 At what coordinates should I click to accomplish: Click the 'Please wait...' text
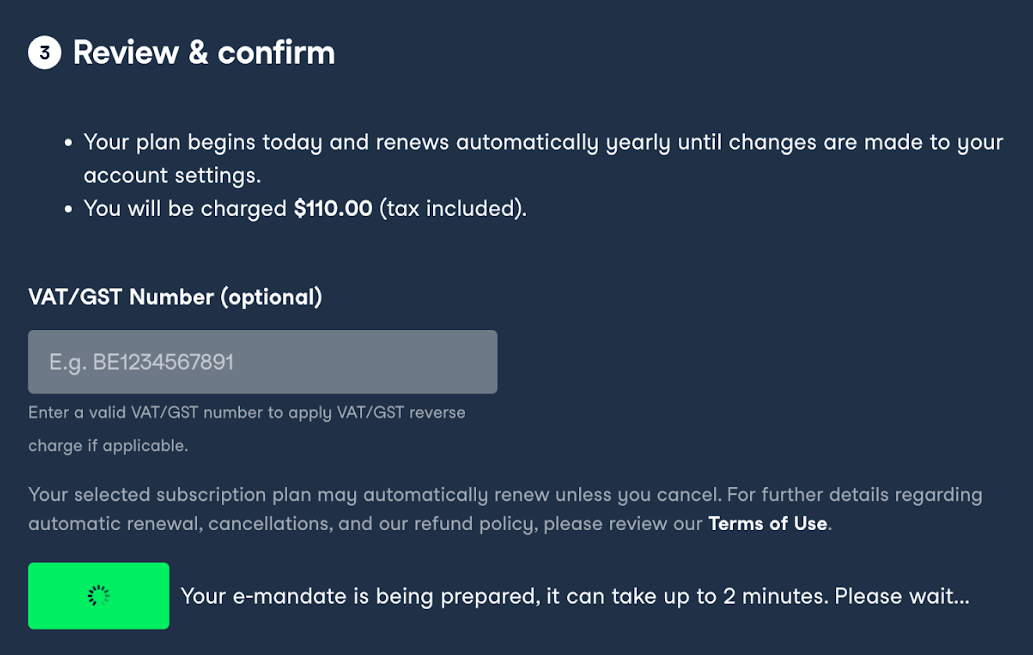902,596
